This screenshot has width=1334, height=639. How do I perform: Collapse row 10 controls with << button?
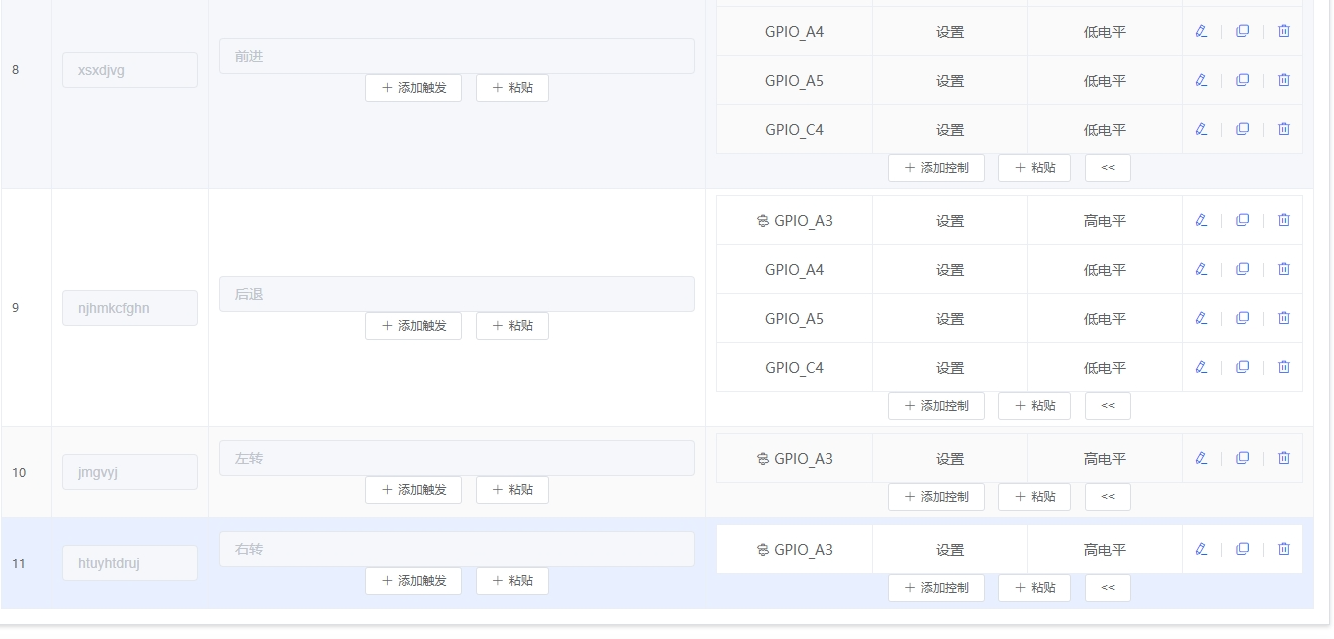click(1108, 497)
